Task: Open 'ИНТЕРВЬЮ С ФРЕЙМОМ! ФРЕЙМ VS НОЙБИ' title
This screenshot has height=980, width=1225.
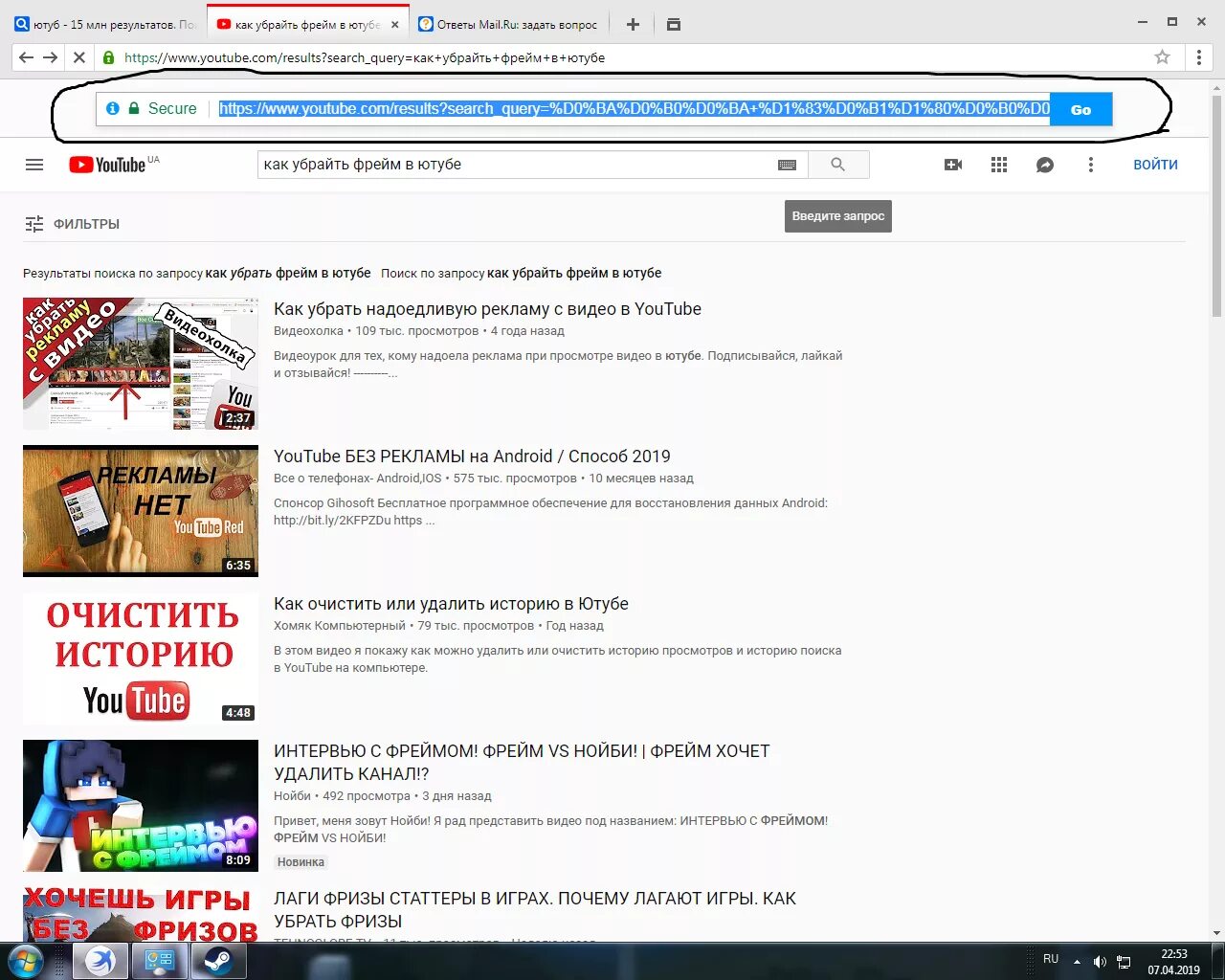Action: (x=522, y=763)
